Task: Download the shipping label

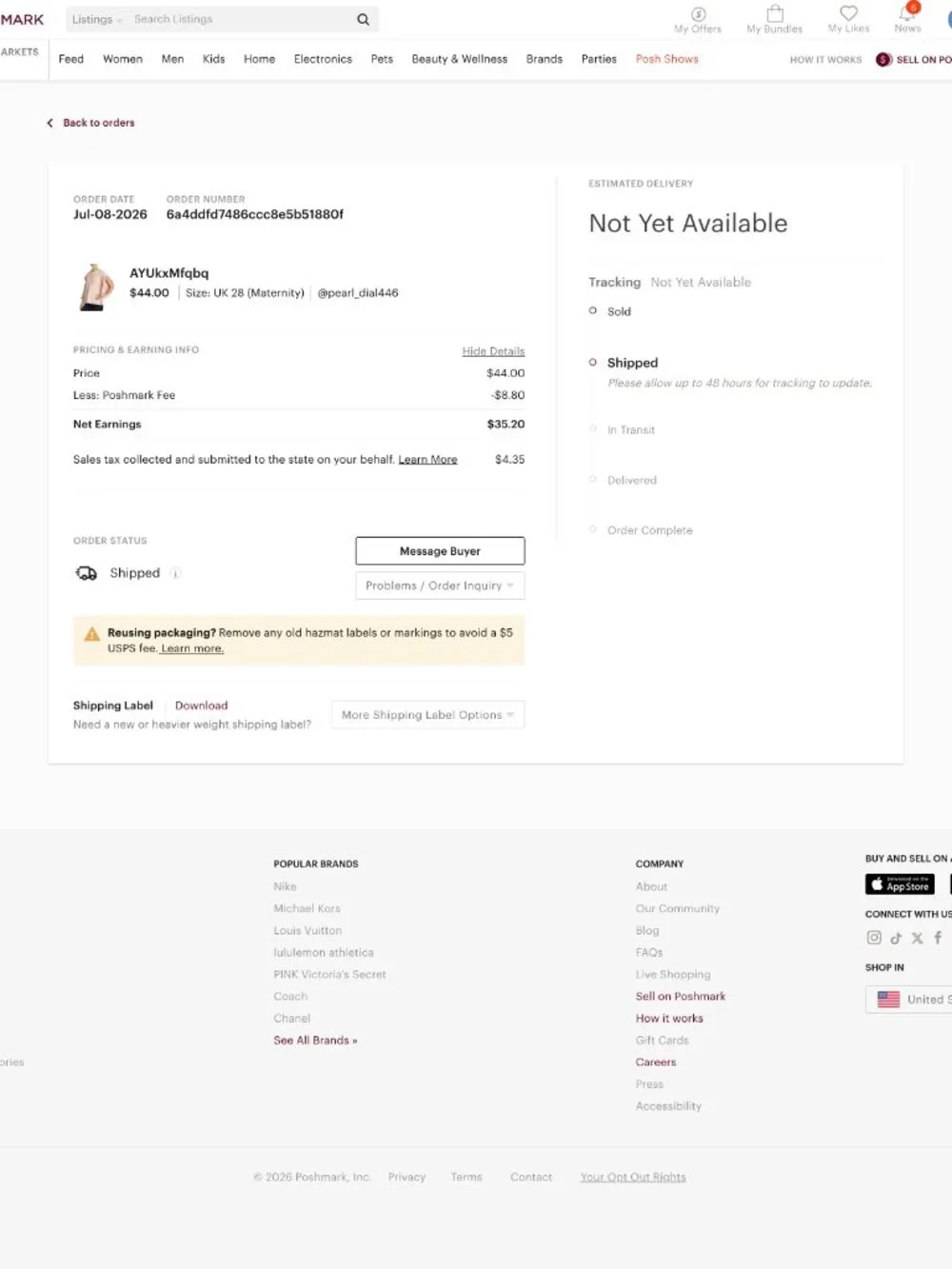Action: pyautogui.click(x=201, y=705)
